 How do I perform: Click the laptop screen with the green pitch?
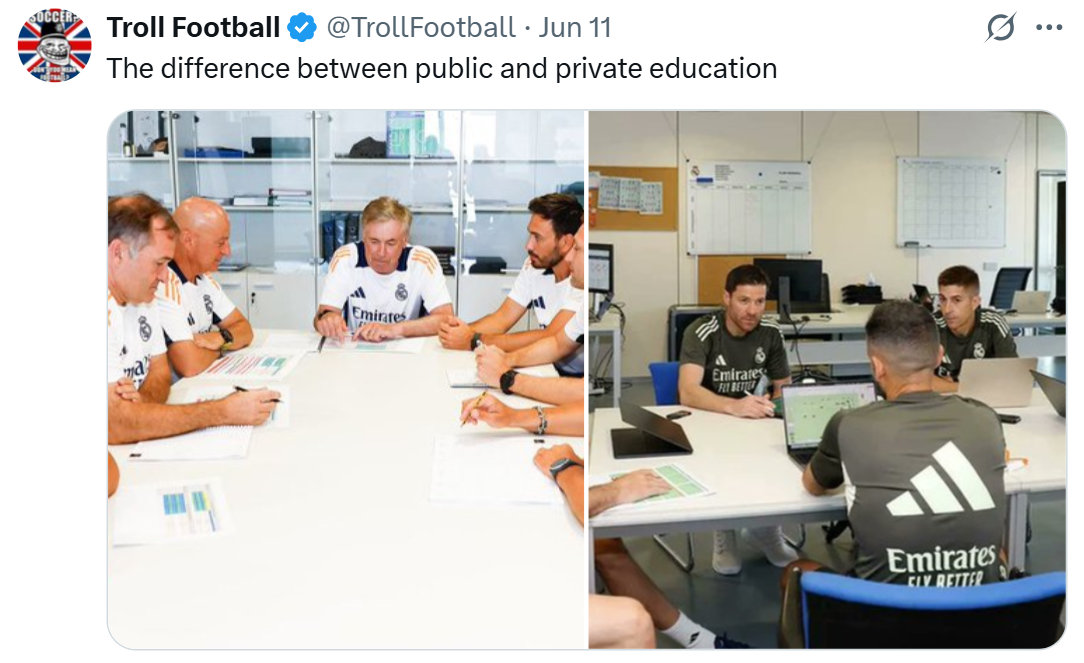click(x=827, y=415)
